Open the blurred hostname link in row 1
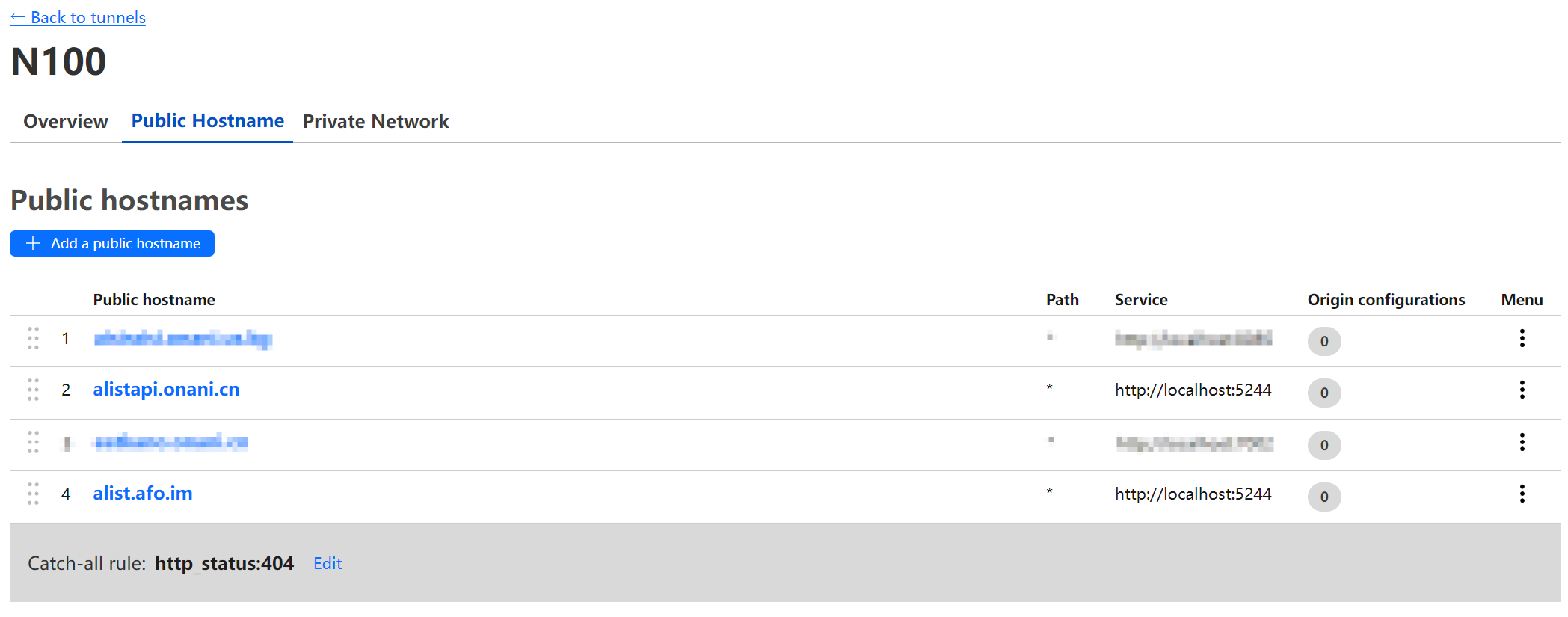This screenshot has height=617, width=1568. tap(182, 338)
